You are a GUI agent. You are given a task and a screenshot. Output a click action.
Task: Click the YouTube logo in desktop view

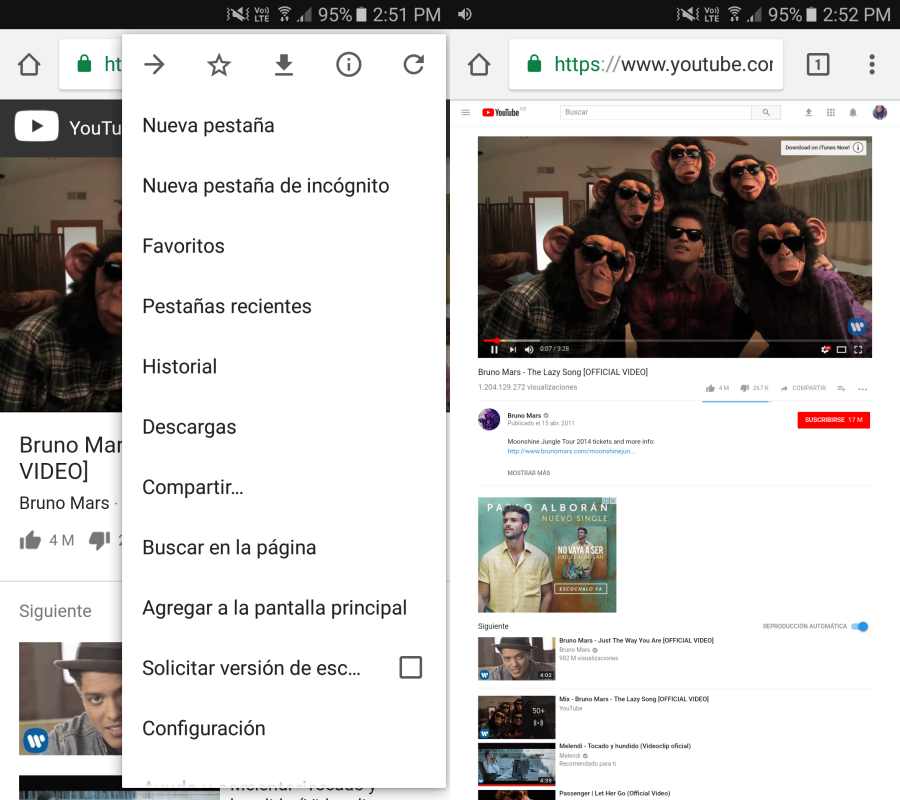click(501, 112)
